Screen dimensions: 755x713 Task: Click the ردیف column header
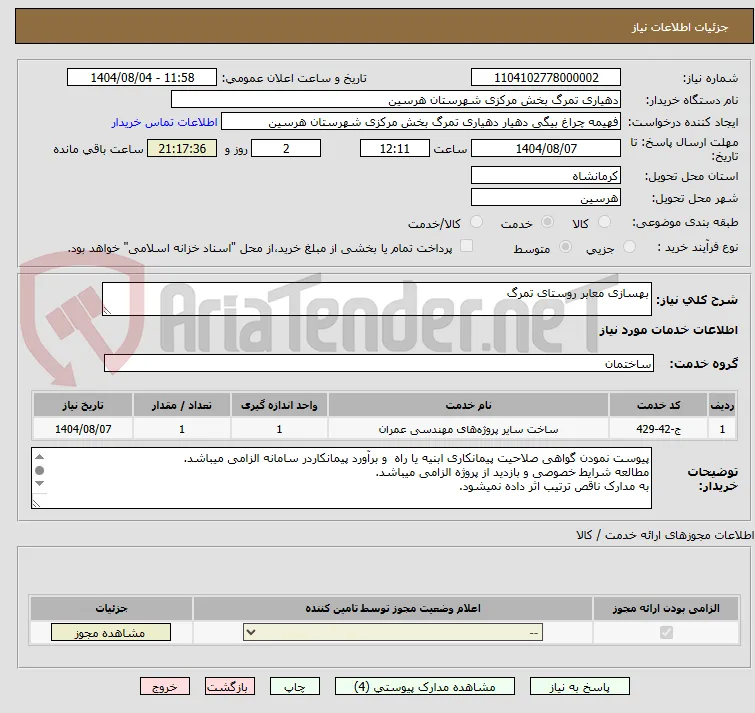722,405
